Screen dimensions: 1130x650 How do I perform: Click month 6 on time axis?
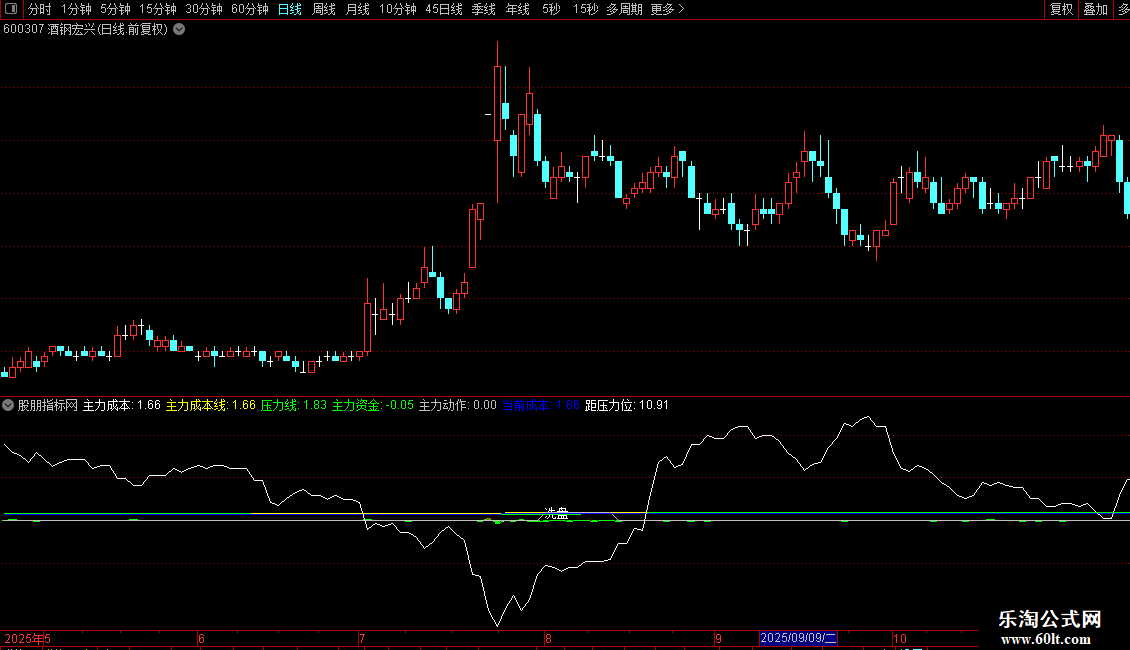201,638
